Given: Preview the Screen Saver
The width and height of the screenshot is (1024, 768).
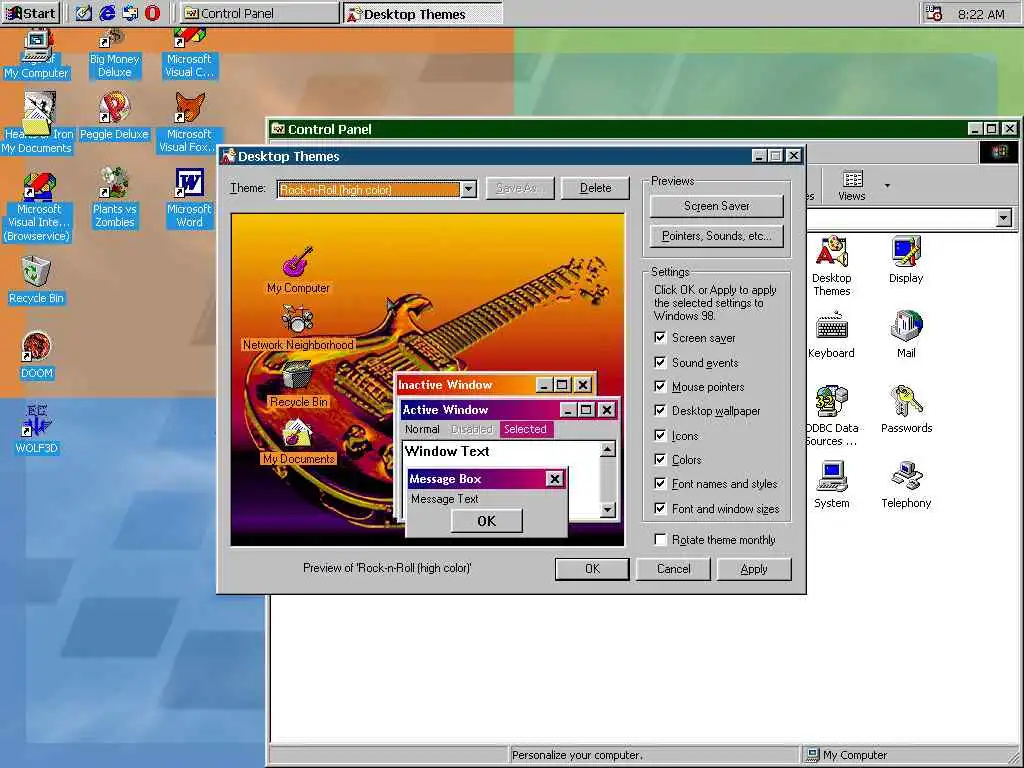Looking at the screenshot, I should point(716,206).
